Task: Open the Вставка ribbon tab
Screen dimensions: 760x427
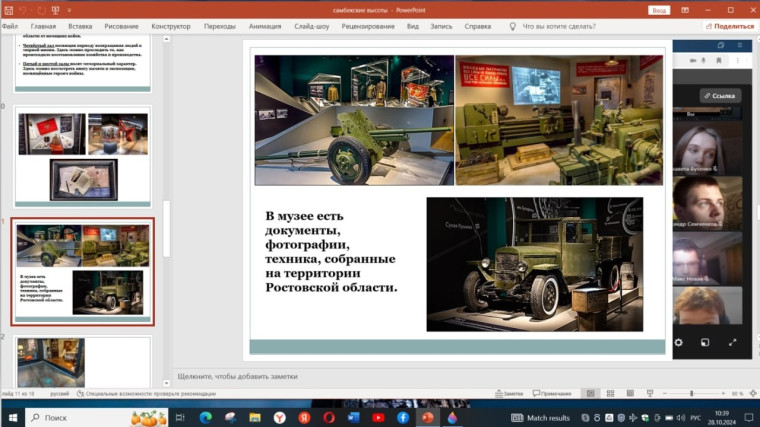Action: (80, 26)
